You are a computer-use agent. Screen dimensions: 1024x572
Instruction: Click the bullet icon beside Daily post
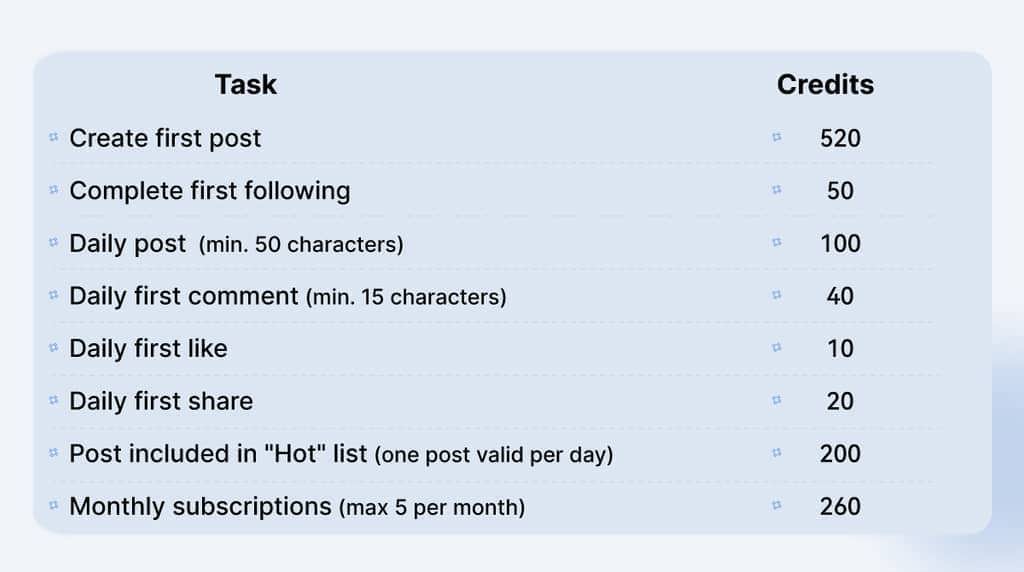click(x=54, y=243)
